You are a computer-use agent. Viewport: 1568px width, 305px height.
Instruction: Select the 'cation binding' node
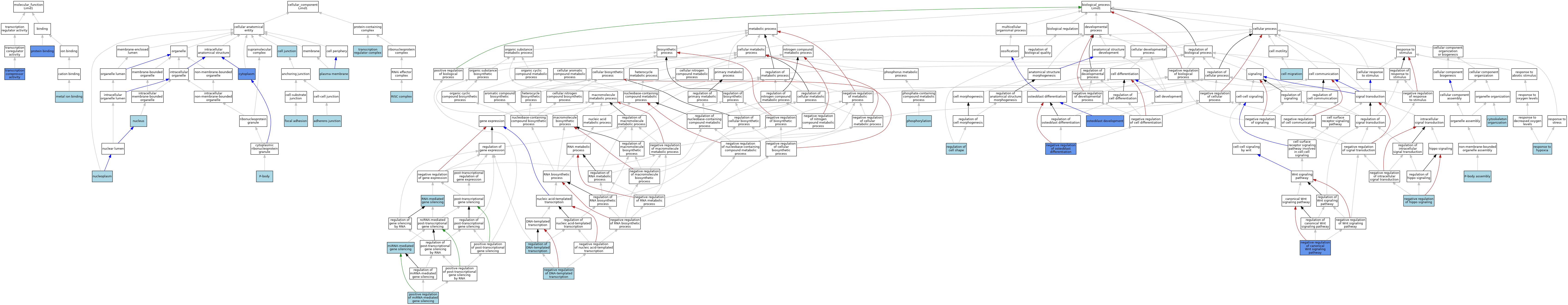click(x=69, y=74)
